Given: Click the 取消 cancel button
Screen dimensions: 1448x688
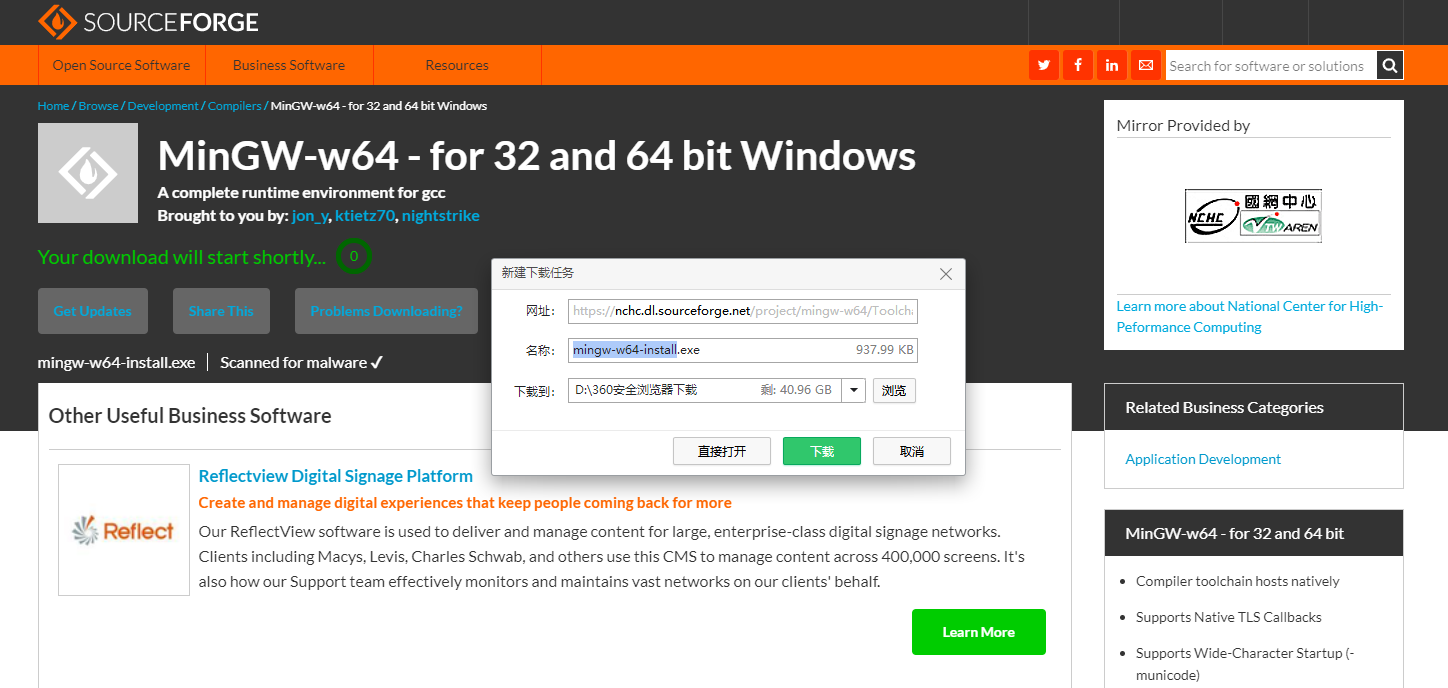Looking at the screenshot, I should [x=912, y=451].
